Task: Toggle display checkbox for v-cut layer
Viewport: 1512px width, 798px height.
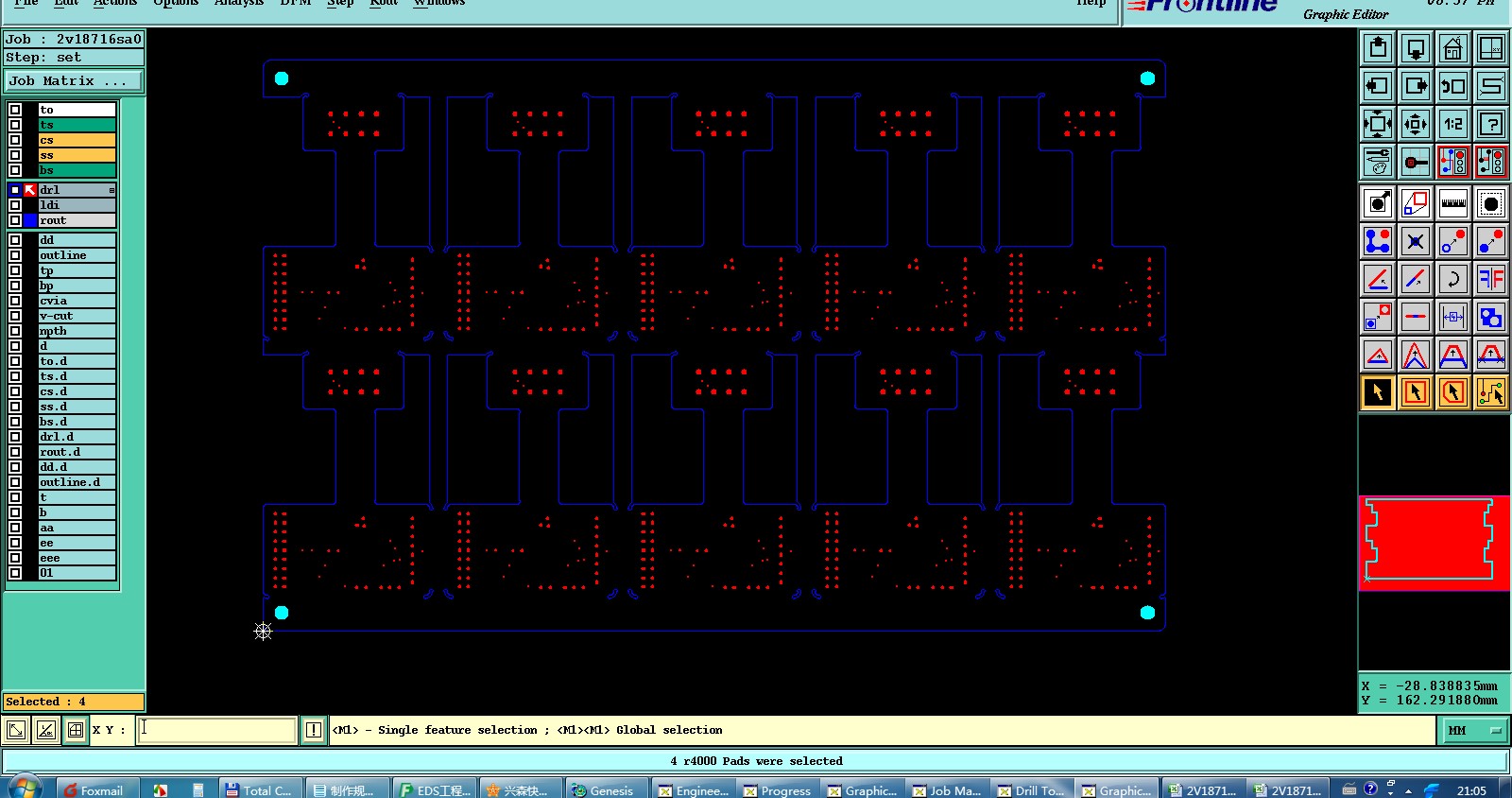Action: coord(15,316)
